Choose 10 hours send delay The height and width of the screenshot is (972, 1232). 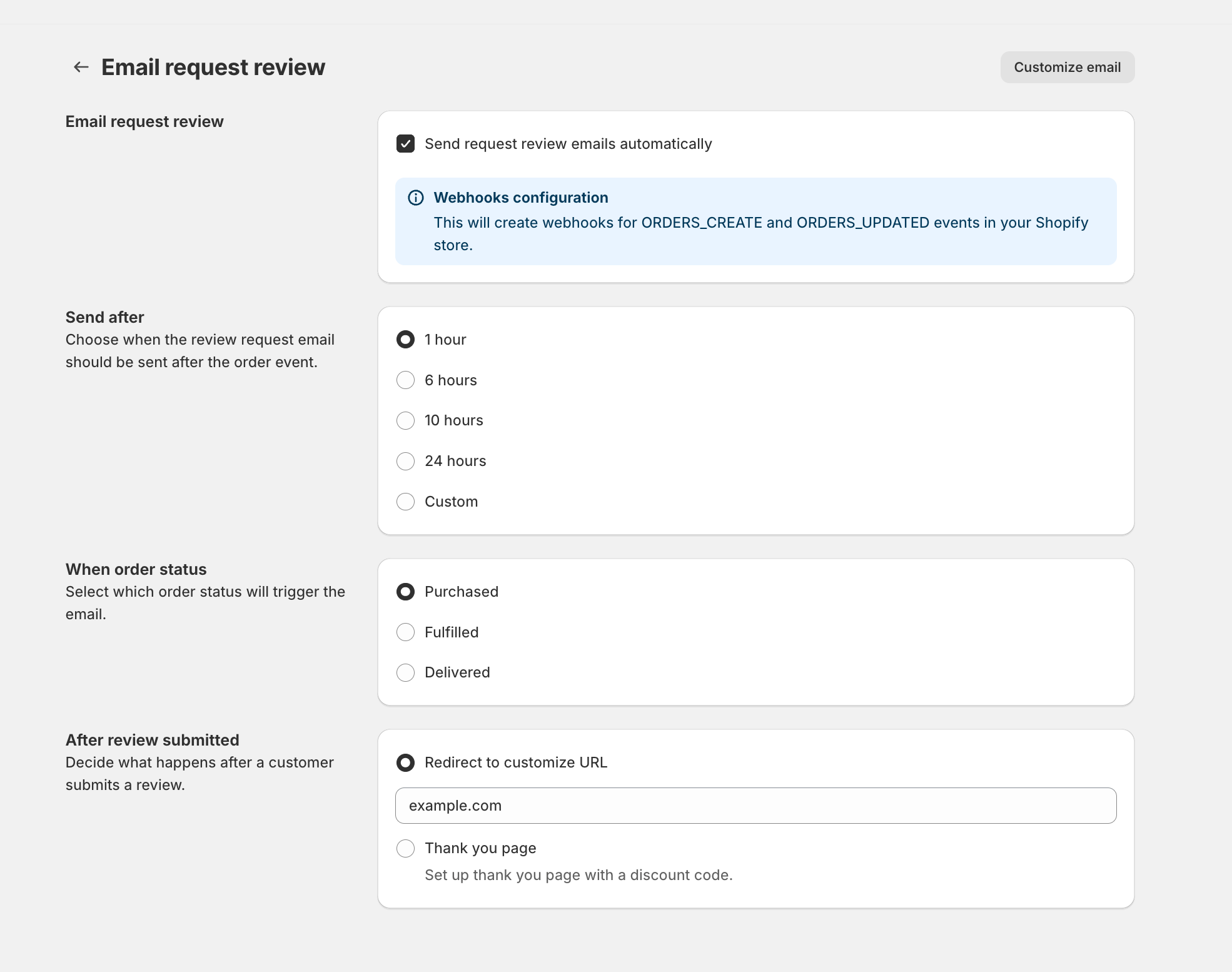pos(406,420)
